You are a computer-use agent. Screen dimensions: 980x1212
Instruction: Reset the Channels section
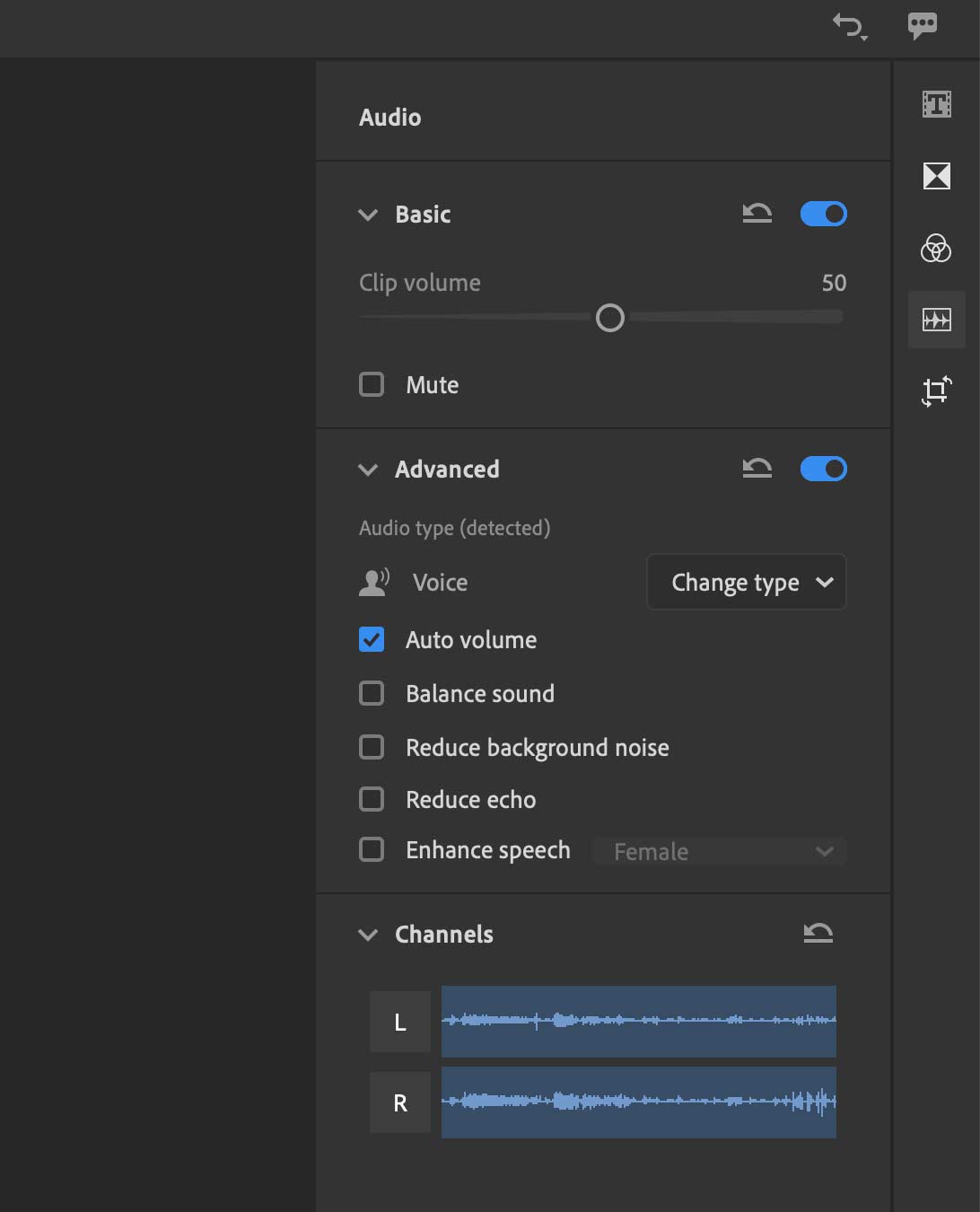[x=818, y=934]
